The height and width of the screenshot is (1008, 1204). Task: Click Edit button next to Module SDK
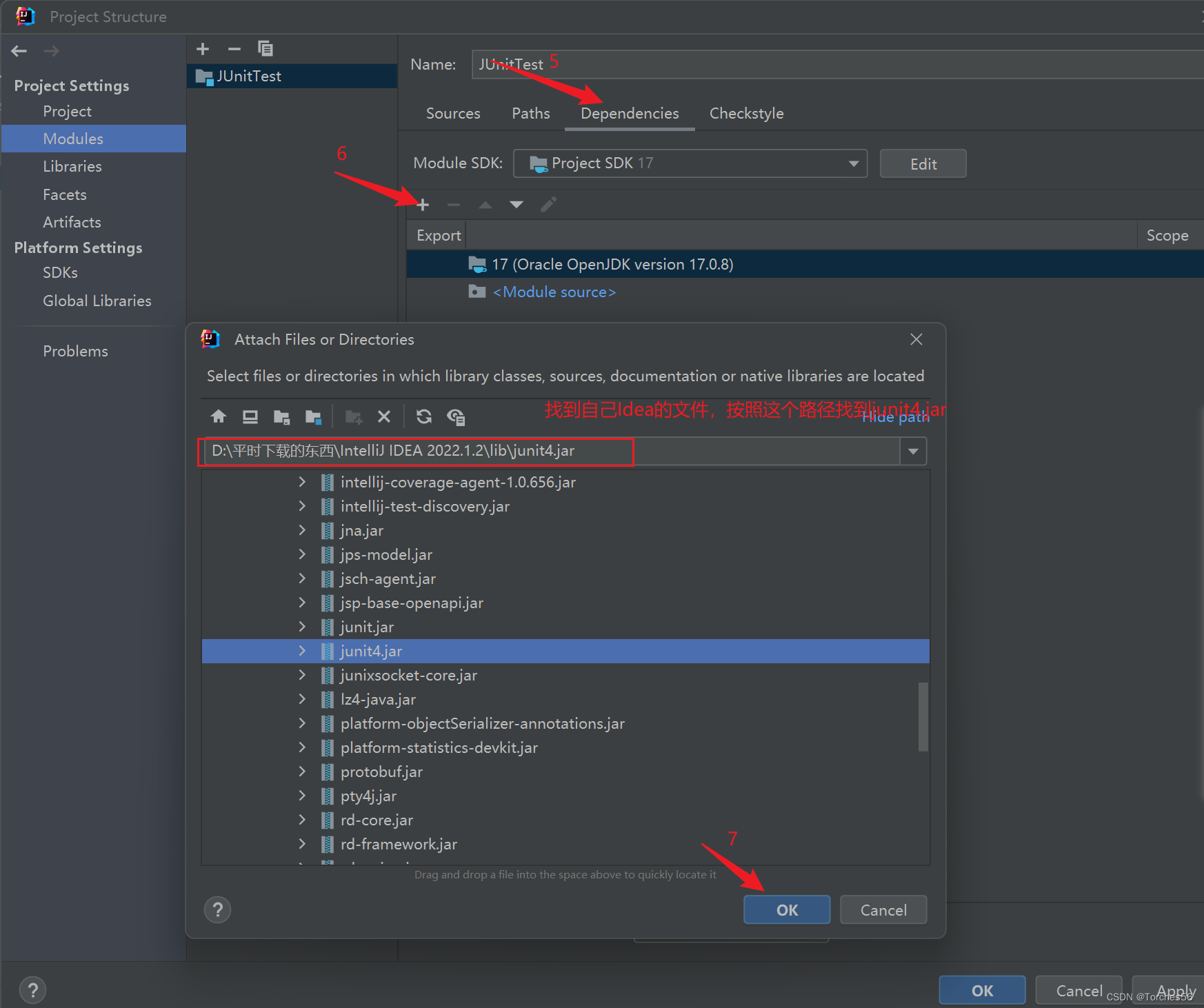point(923,163)
